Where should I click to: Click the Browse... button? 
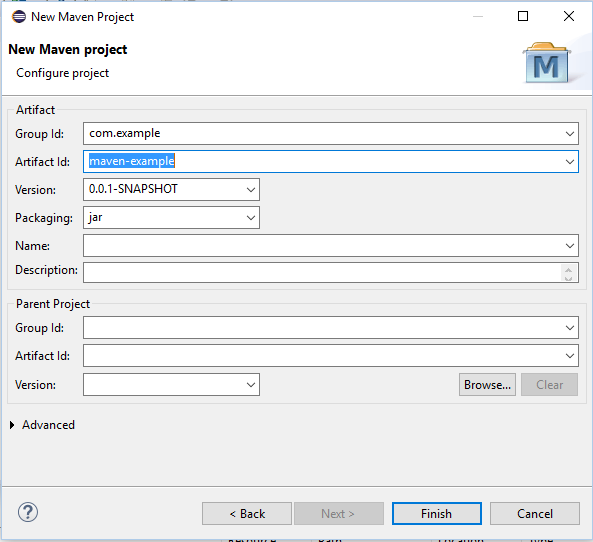tap(487, 385)
